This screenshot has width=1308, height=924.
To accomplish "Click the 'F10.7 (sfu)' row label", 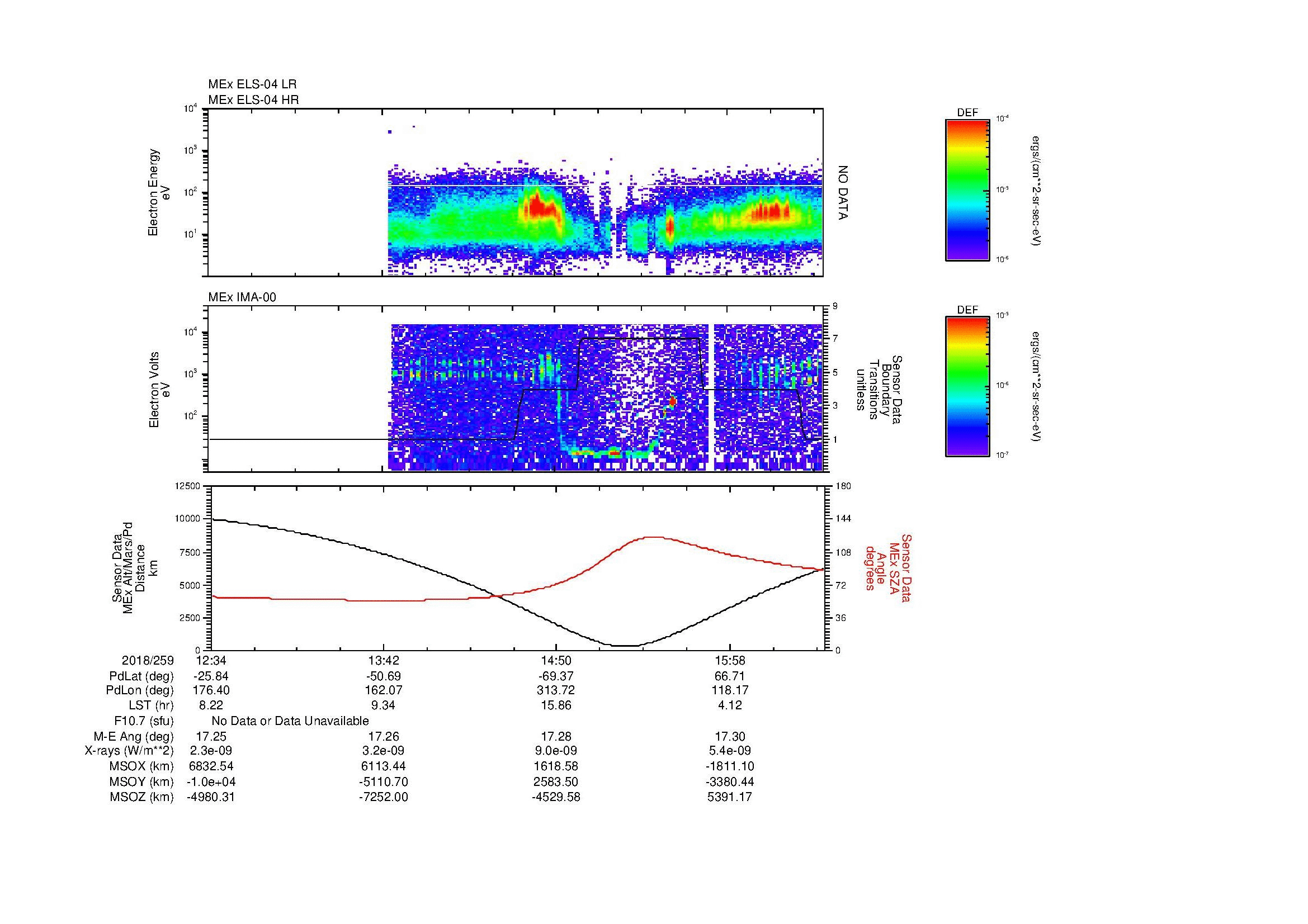I will pyautogui.click(x=144, y=721).
